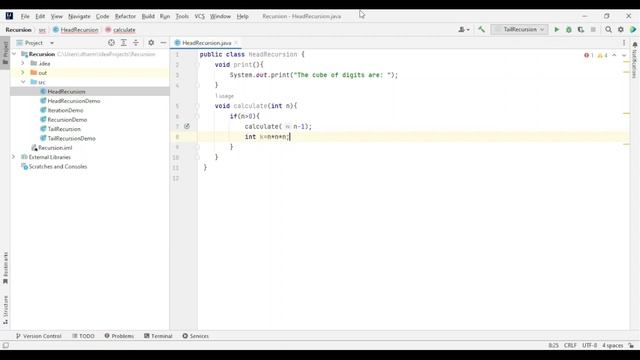Open editor tab options three-dots icon

pos(624,42)
